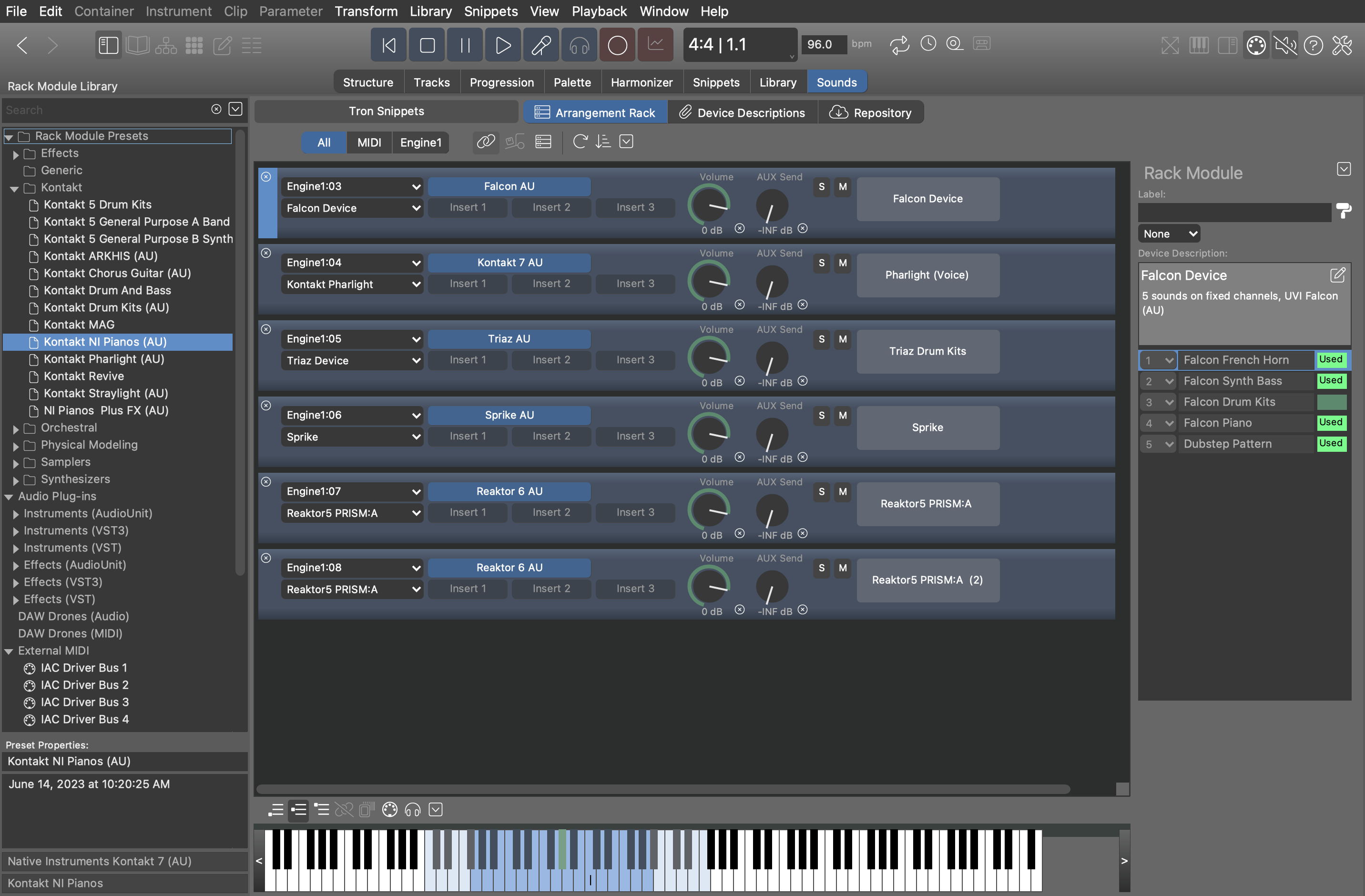Click the Volume knob on the Sprike module

(x=709, y=433)
